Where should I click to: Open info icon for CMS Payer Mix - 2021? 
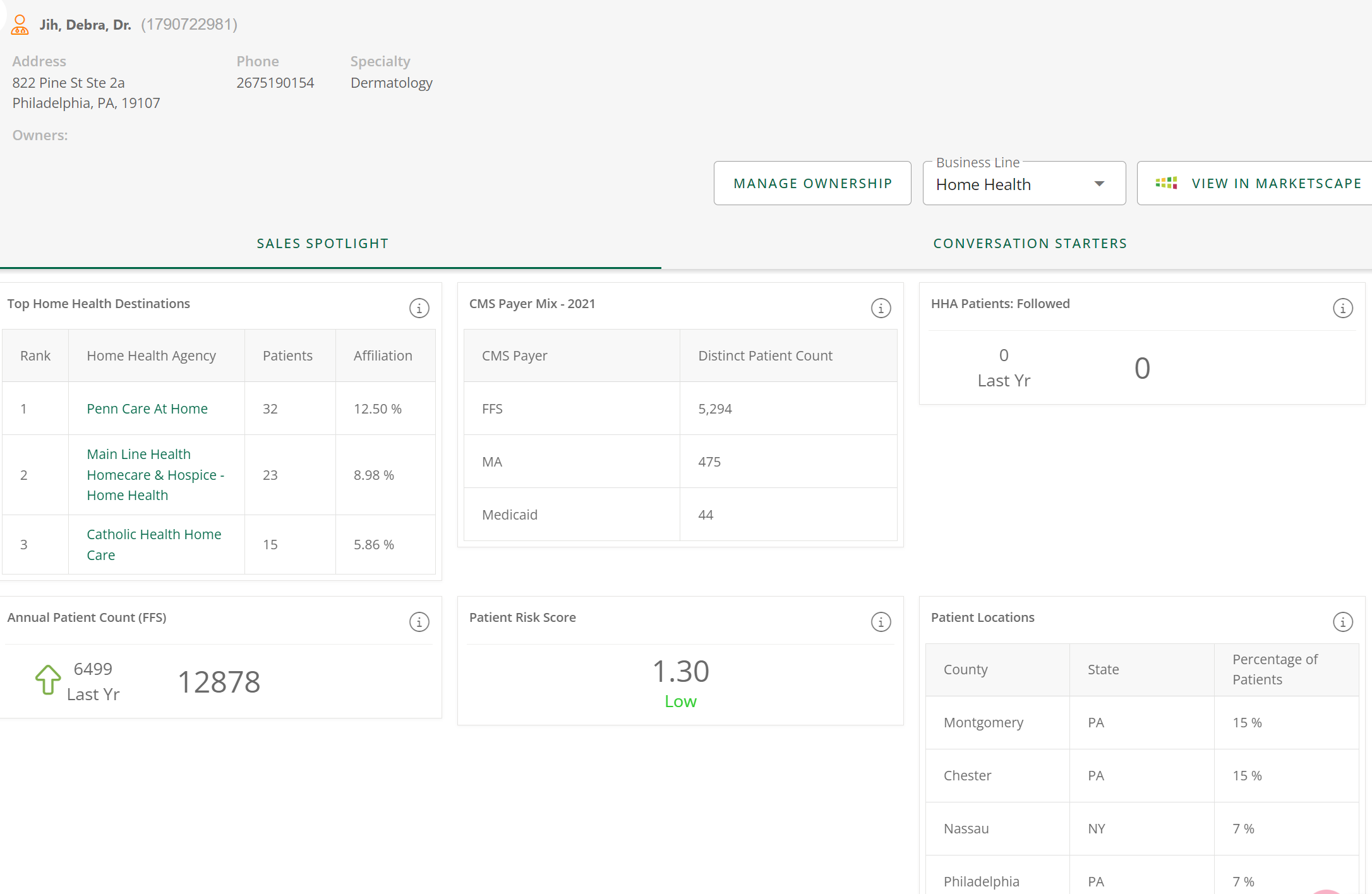[x=881, y=308]
